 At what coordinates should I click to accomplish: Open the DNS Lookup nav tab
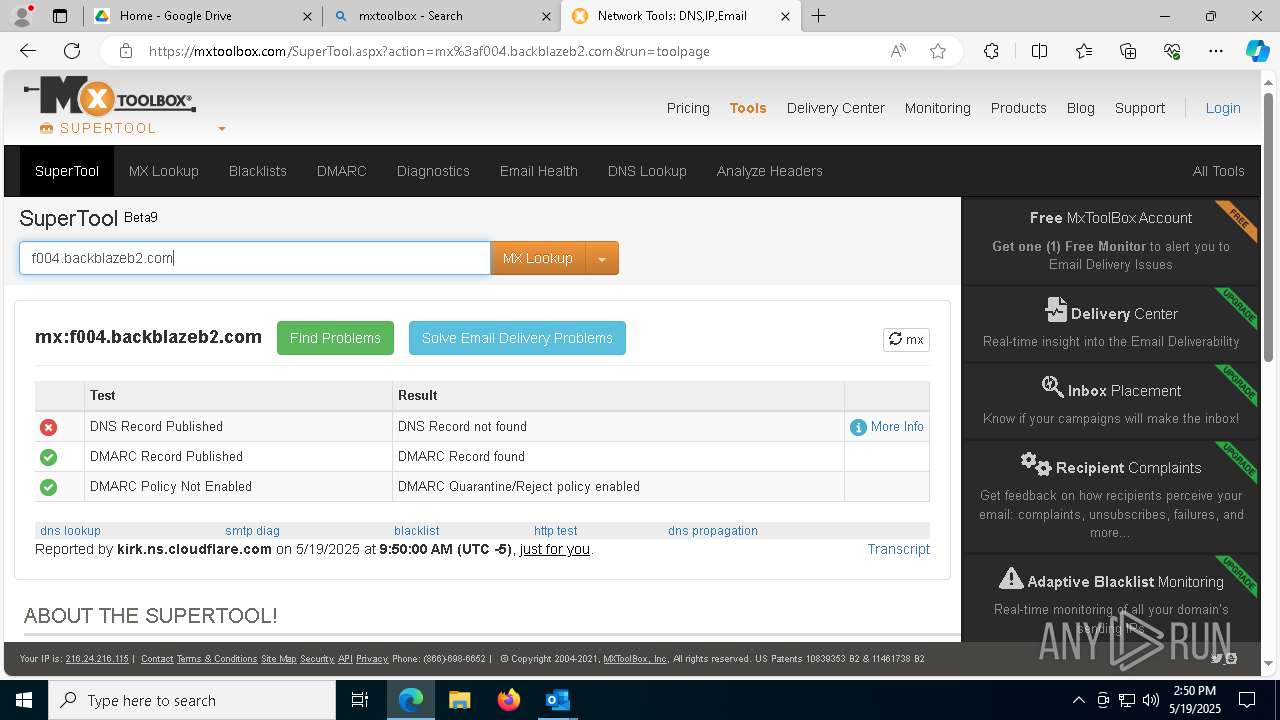(647, 171)
